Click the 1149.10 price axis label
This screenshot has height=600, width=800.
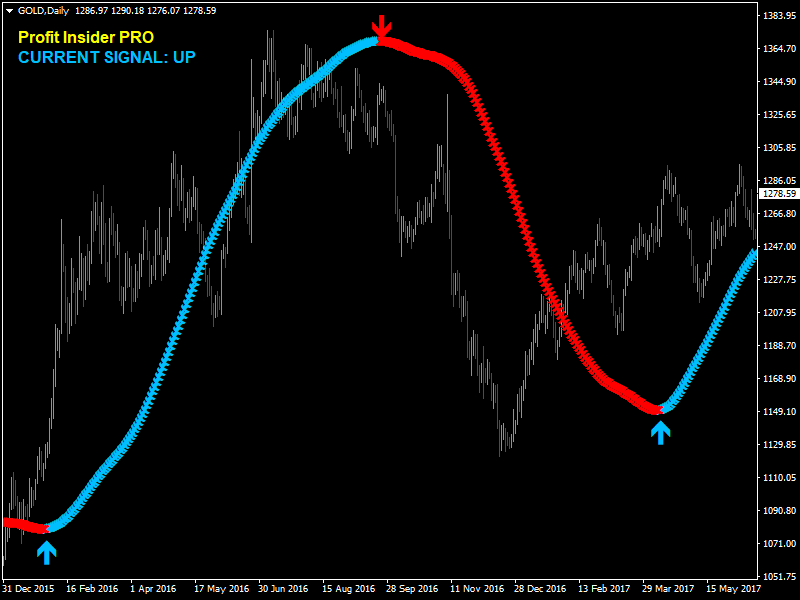(779, 412)
